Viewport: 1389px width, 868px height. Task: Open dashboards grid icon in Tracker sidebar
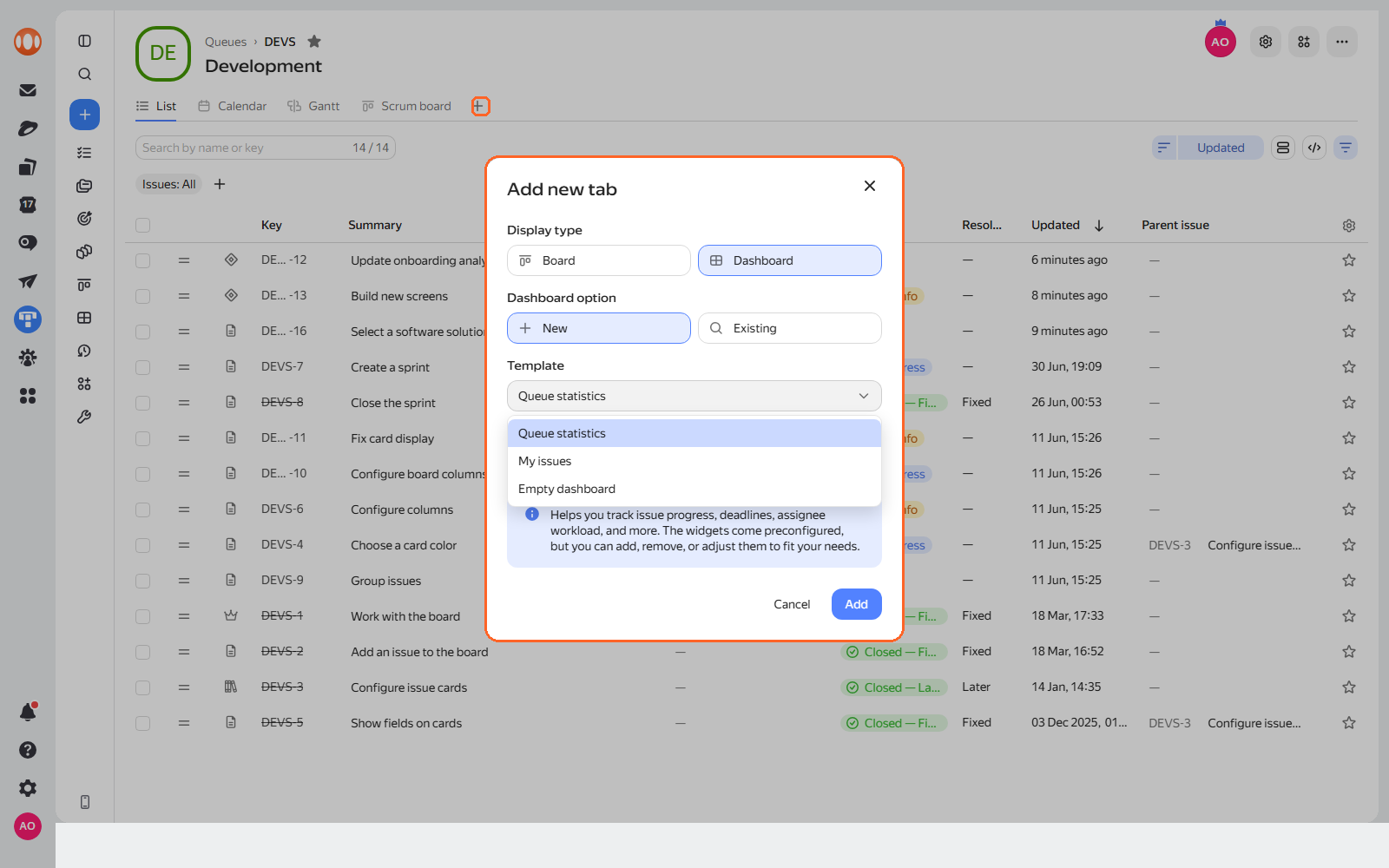point(84,318)
